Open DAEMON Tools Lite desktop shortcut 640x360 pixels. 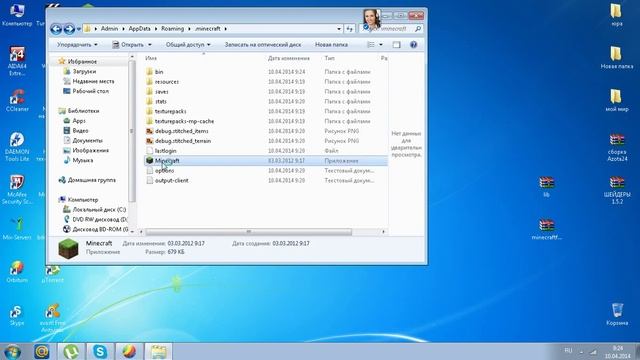(x=17, y=146)
